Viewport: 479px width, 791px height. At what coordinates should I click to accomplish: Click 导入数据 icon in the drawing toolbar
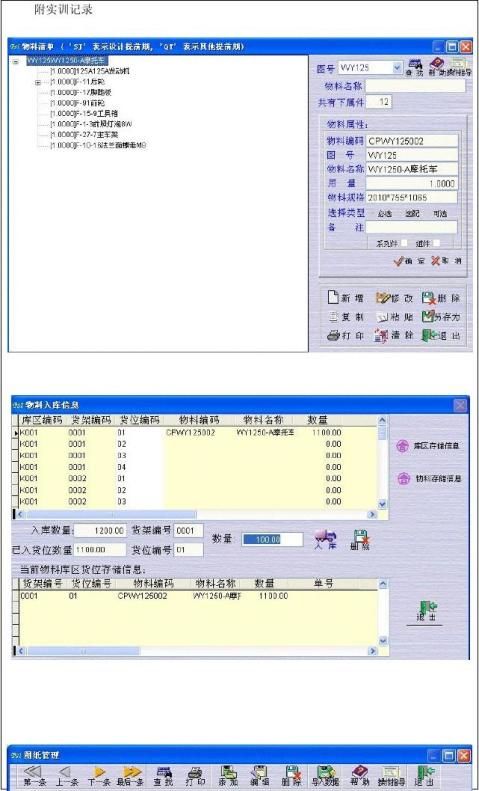[x=326, y=772]
